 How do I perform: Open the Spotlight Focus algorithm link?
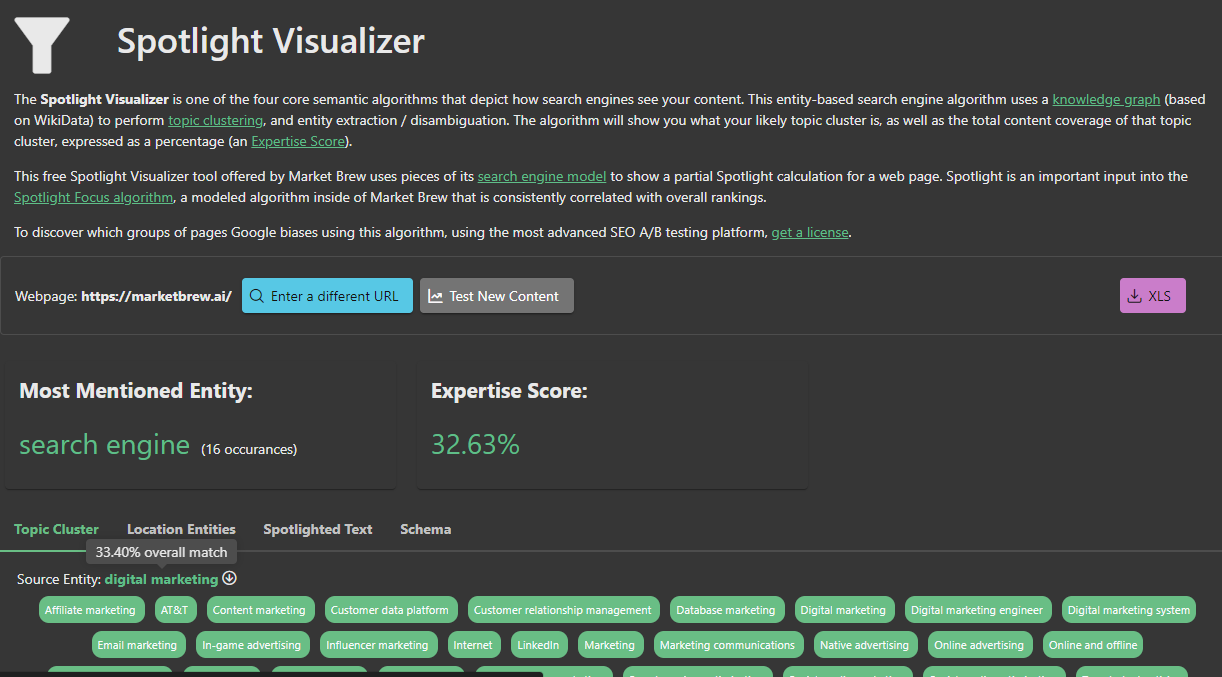click(93, 197)
